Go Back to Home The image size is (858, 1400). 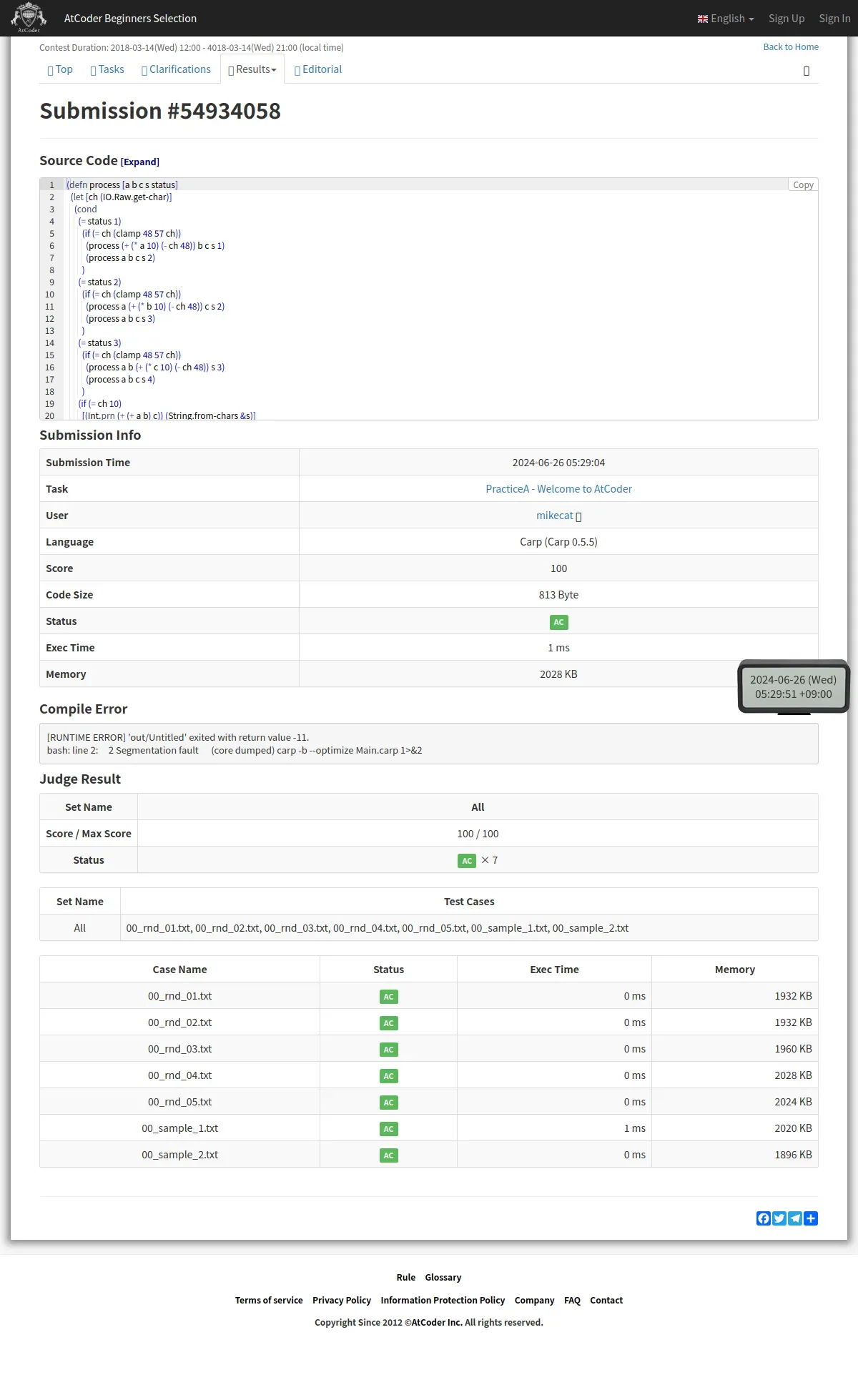pos(791,47)
